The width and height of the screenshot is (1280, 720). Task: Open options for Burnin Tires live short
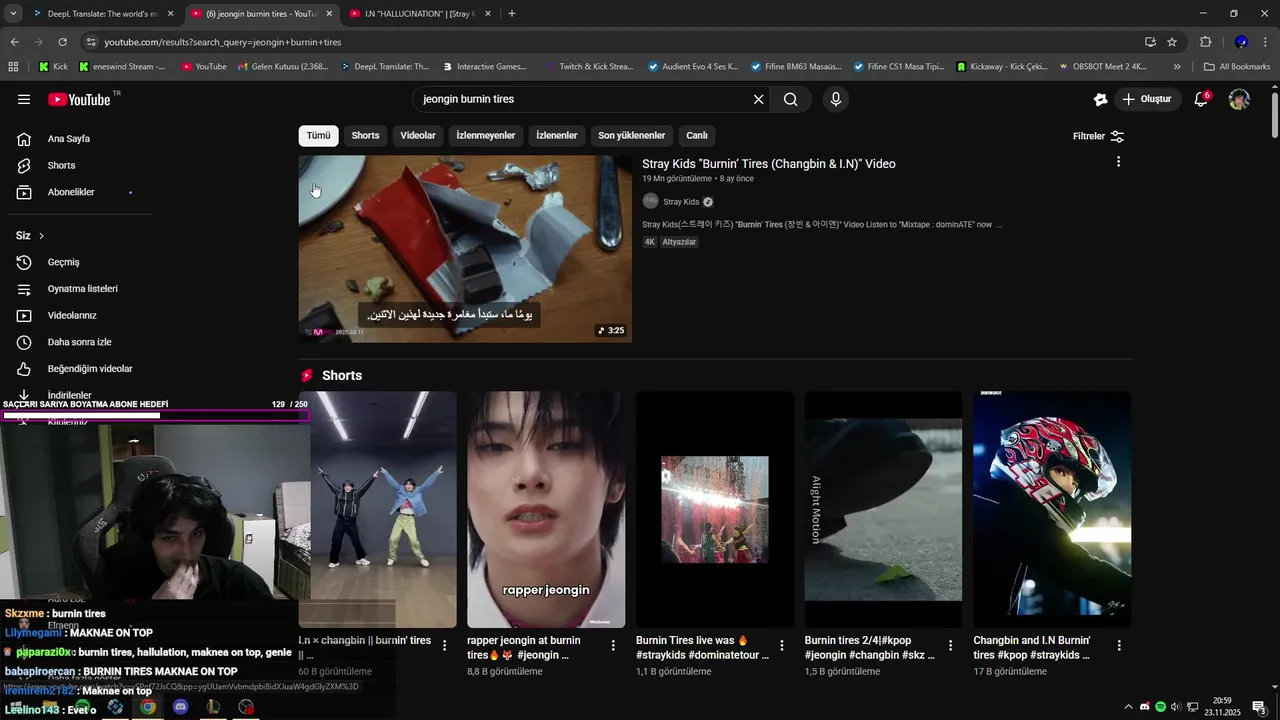coord(782,646)
